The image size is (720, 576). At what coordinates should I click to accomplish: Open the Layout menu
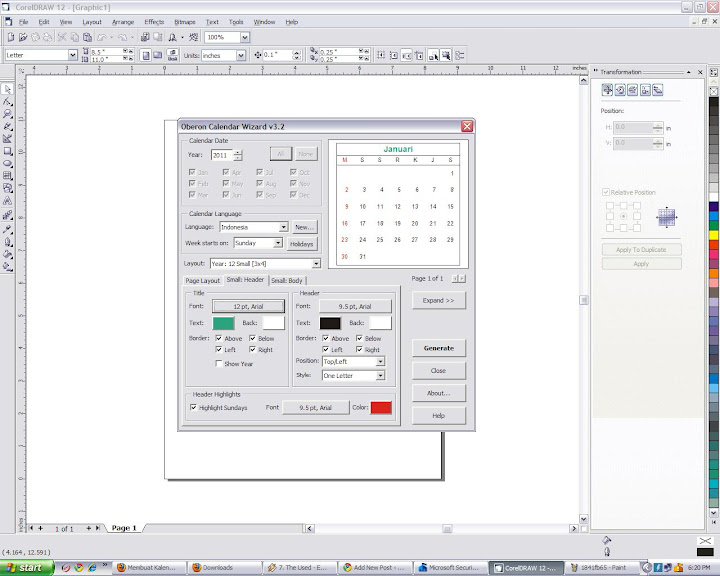(x=92, y=22)
